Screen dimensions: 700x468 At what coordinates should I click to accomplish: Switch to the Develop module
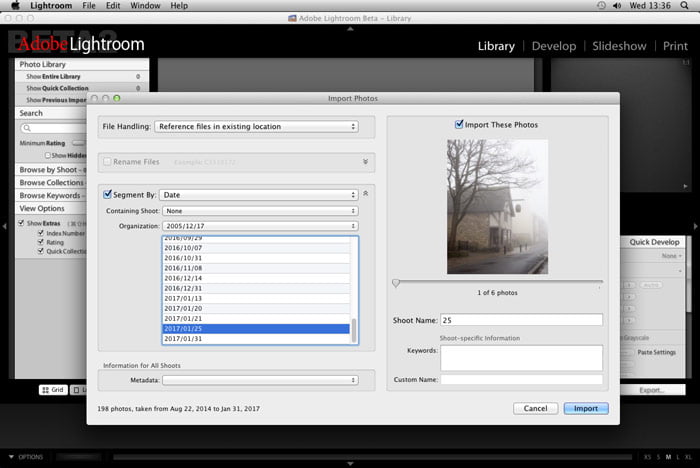point(554,46)
